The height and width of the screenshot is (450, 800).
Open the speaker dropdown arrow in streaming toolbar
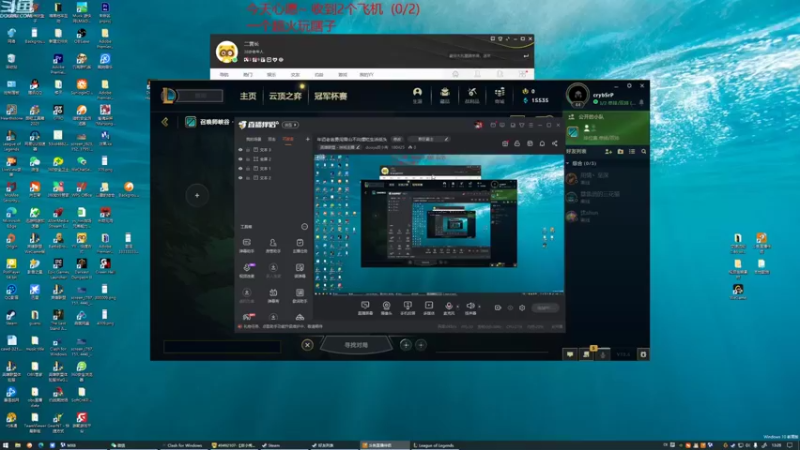tap(479, 307)
